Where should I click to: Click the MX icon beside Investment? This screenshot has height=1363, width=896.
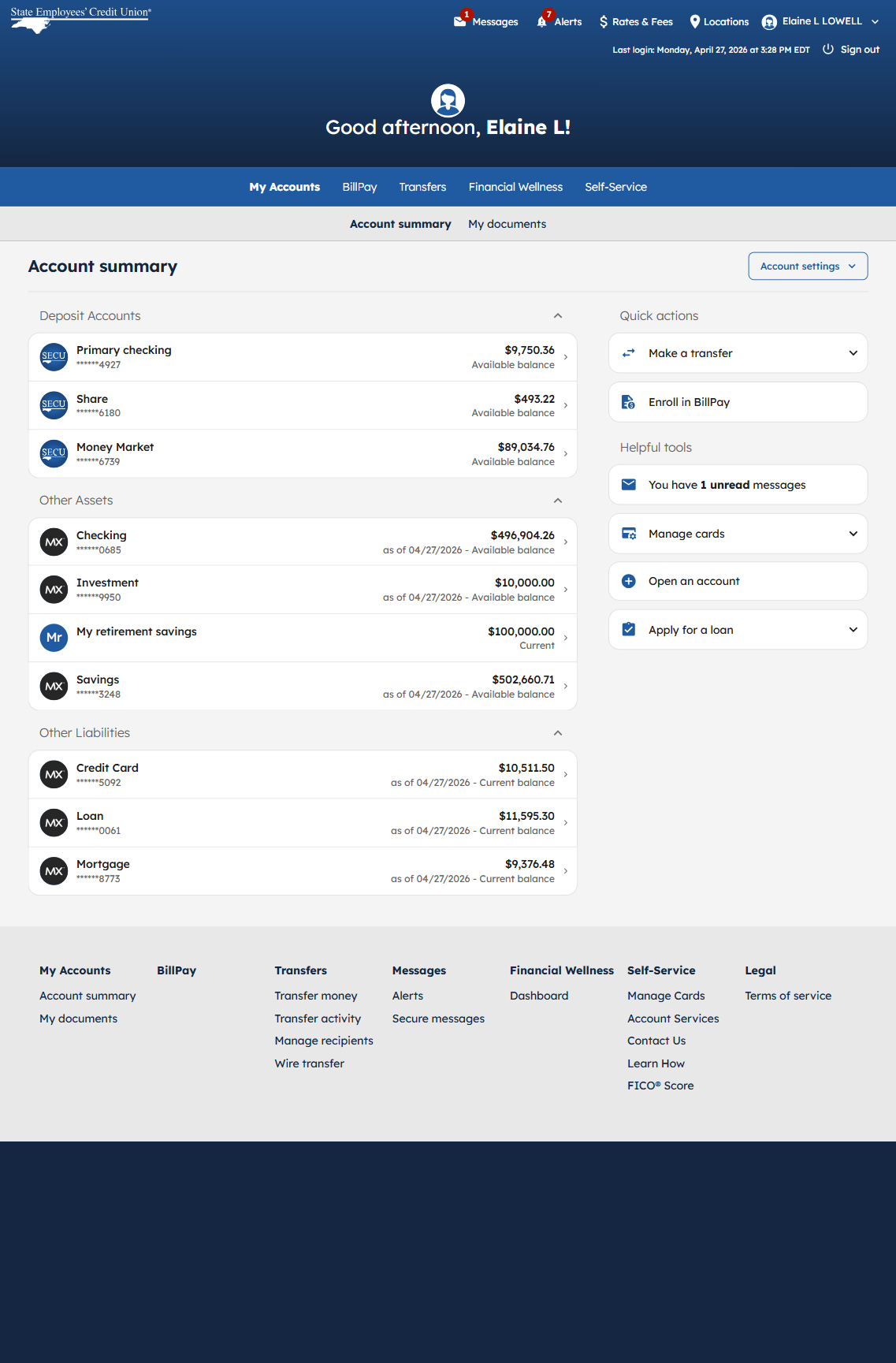pos(54,590)
